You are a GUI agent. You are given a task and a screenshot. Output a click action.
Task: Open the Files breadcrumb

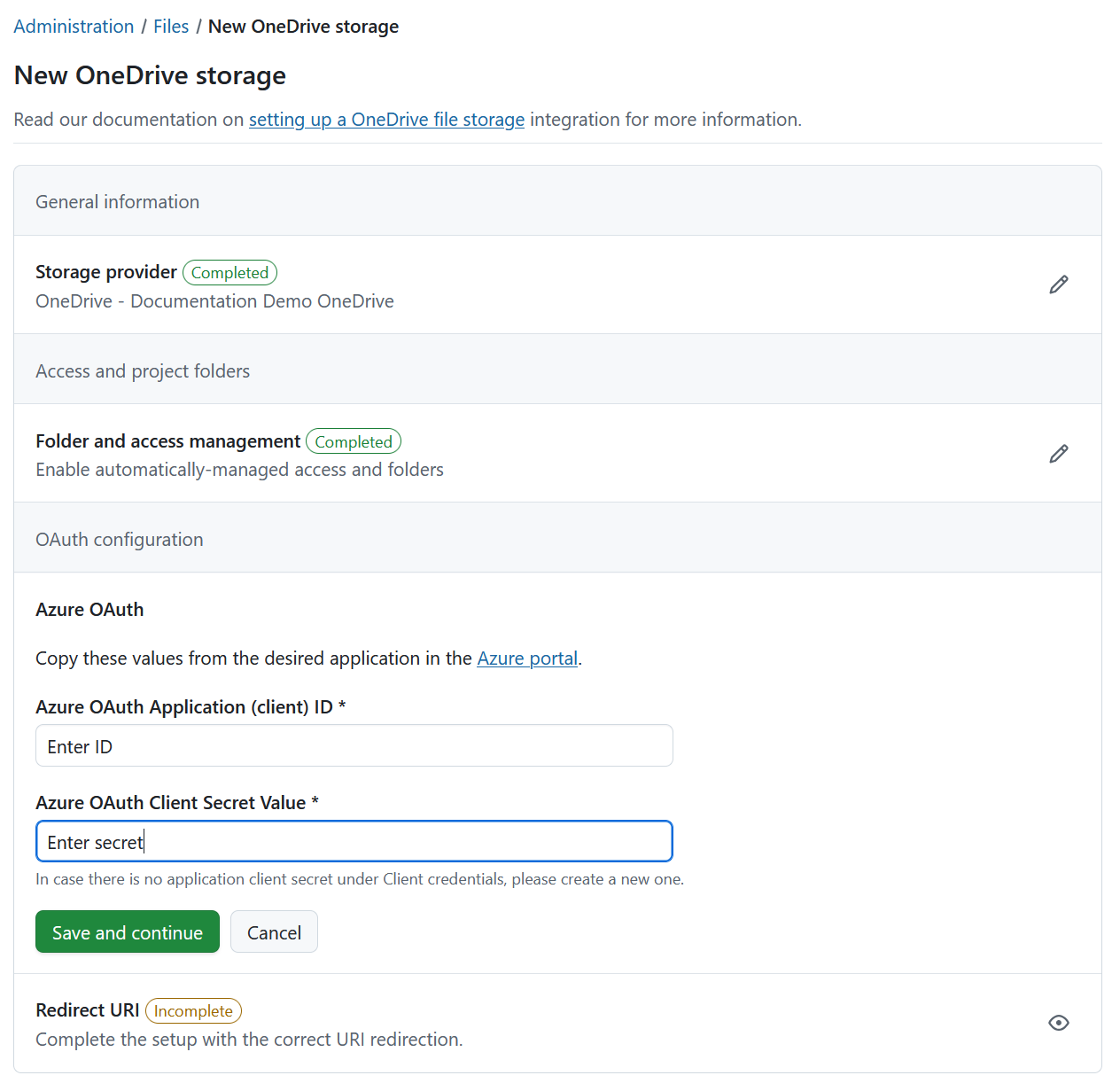click(x=171, y=26)
